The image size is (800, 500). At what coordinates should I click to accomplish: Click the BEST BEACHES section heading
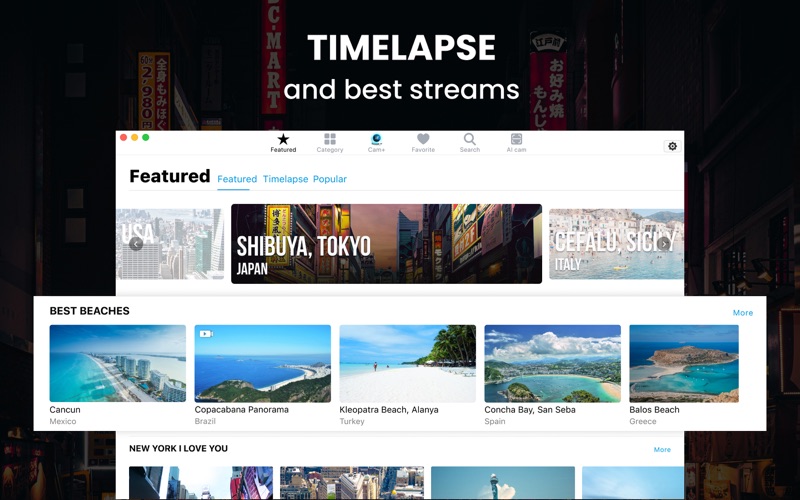tap(89, 311)
